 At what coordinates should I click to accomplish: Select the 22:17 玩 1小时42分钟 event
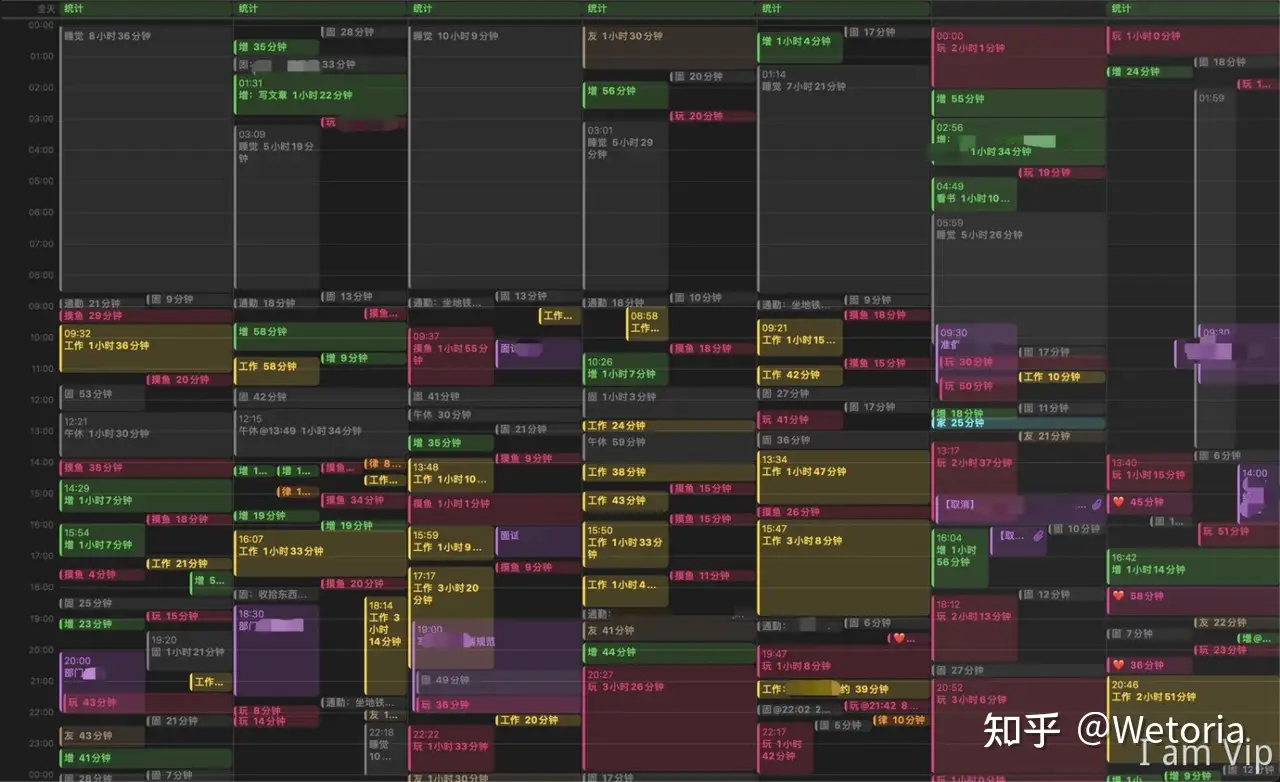pos(786,748)
